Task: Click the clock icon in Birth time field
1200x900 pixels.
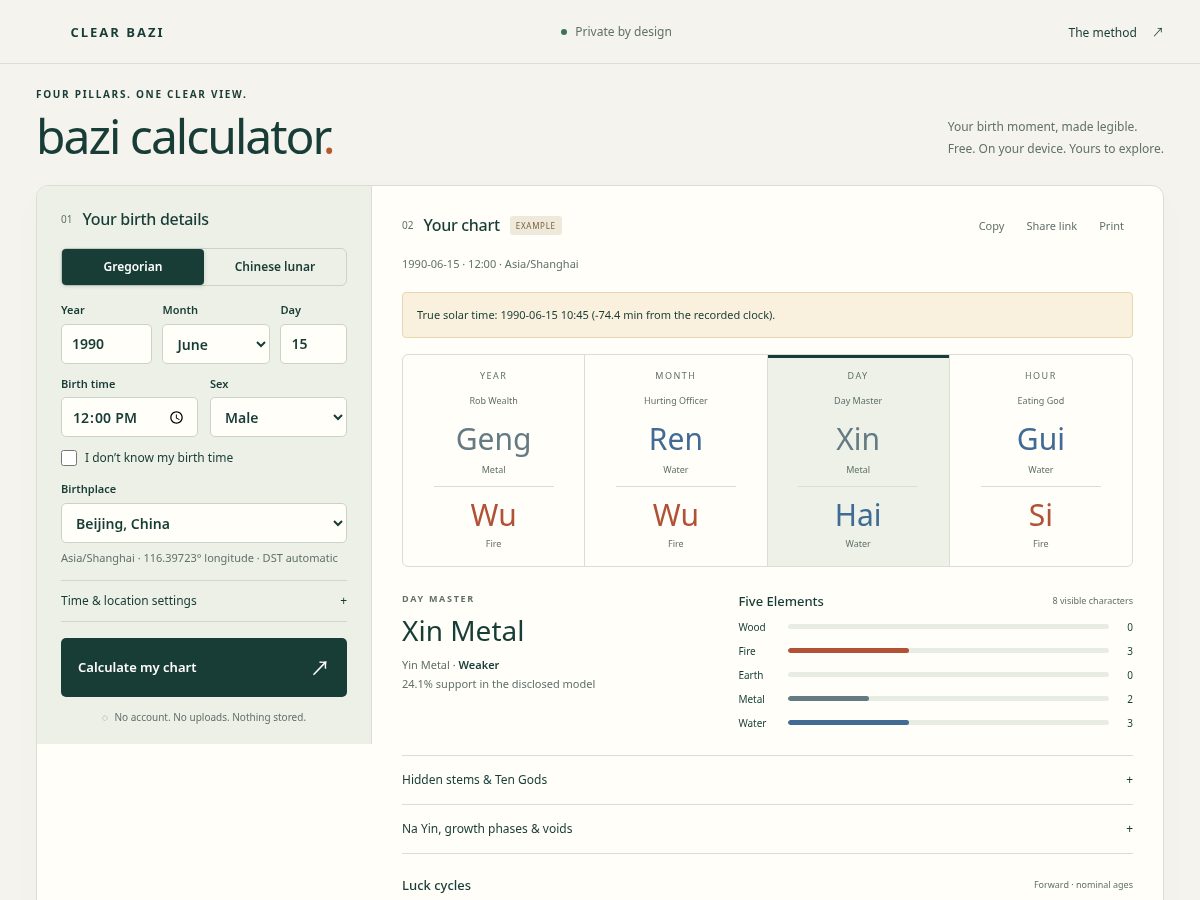Action: (177, 418)
